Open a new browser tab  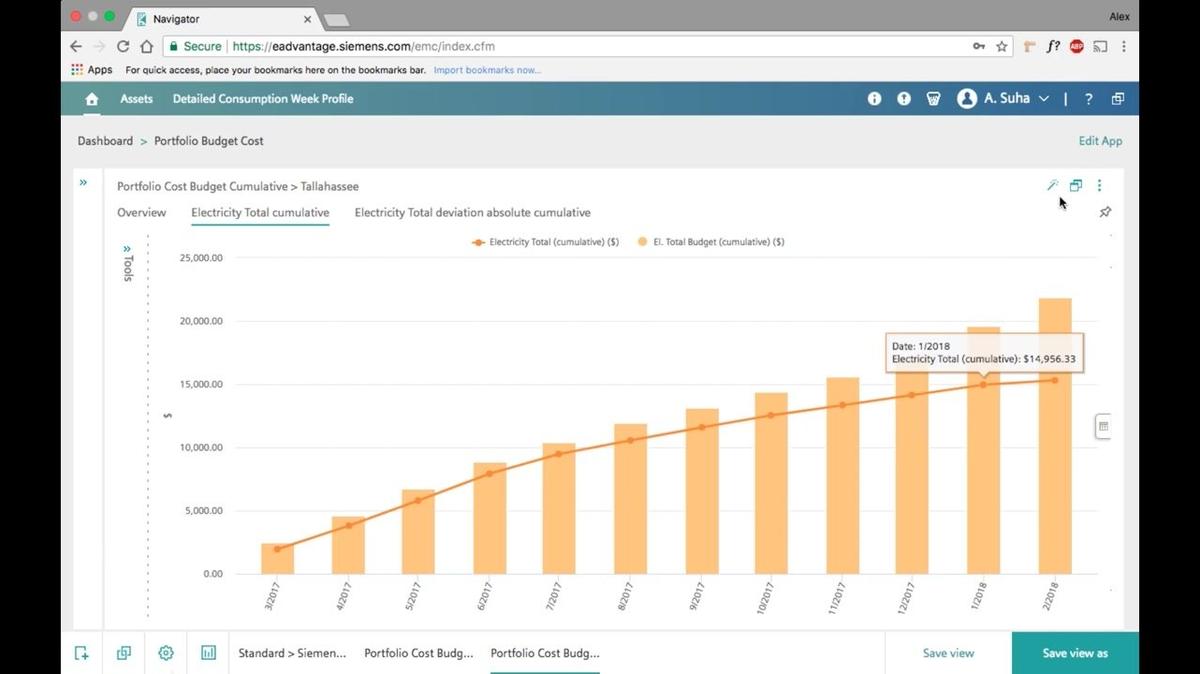click(336, 20)
